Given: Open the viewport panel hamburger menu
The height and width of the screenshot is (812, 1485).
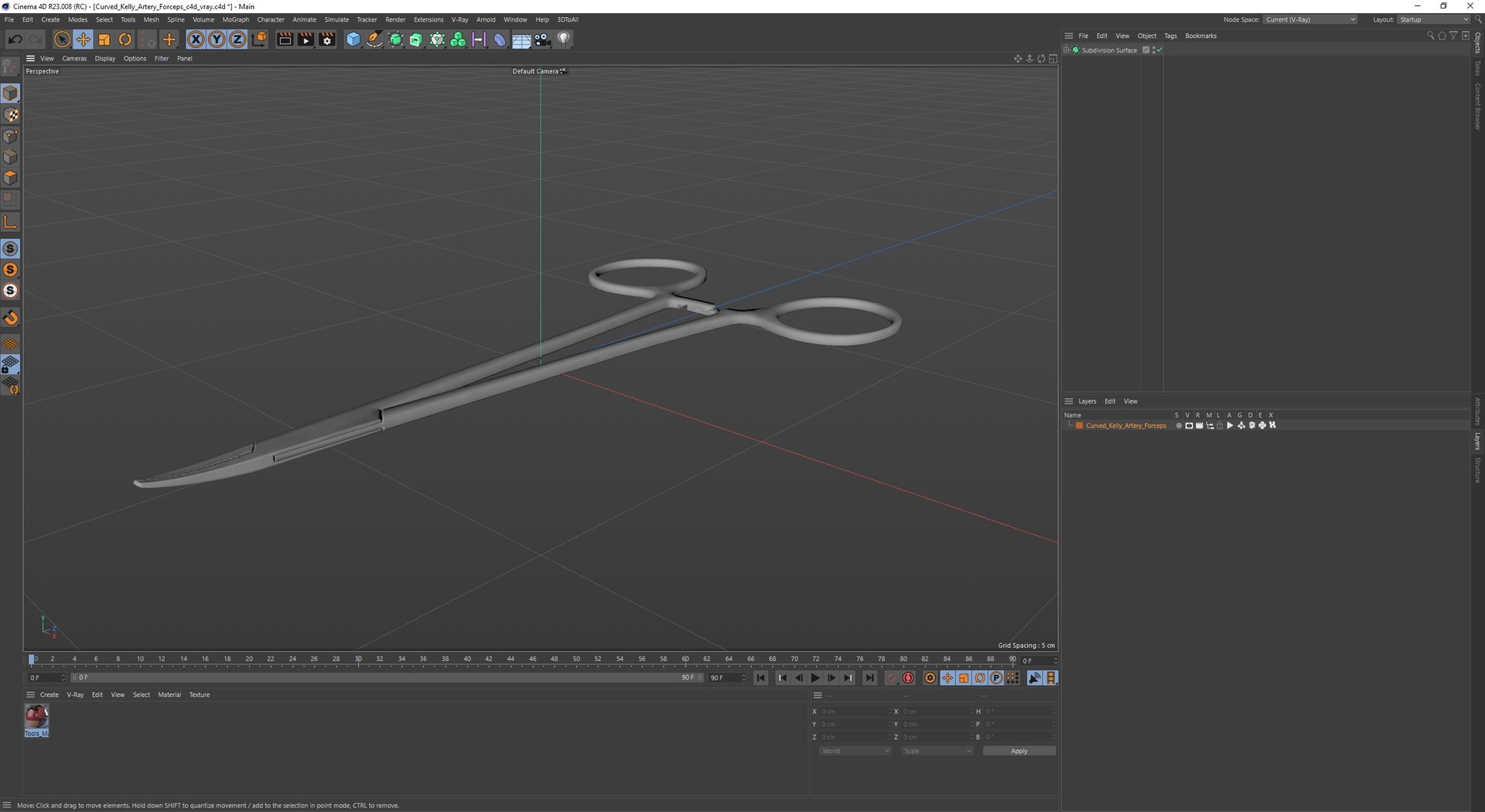Looking at the screenshot, I should [x=30, y=59].
